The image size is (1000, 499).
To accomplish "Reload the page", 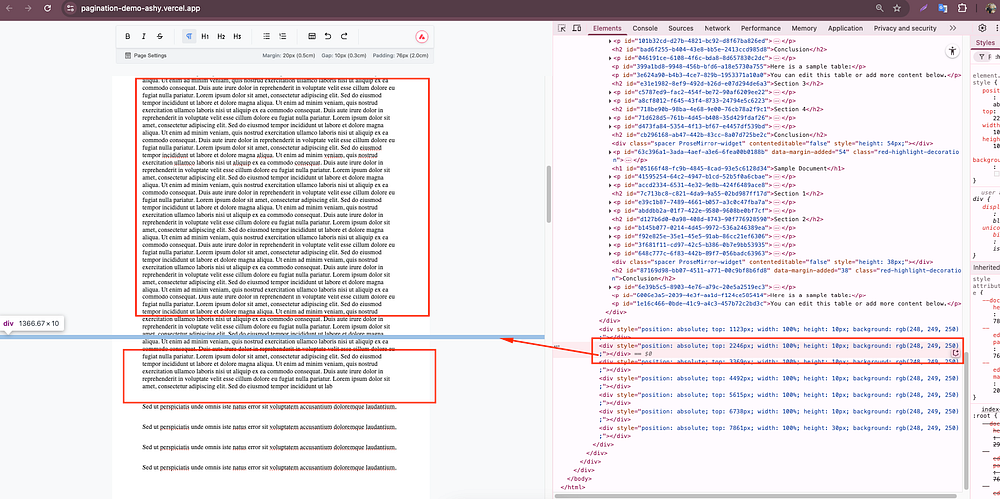I will point(47,8).
